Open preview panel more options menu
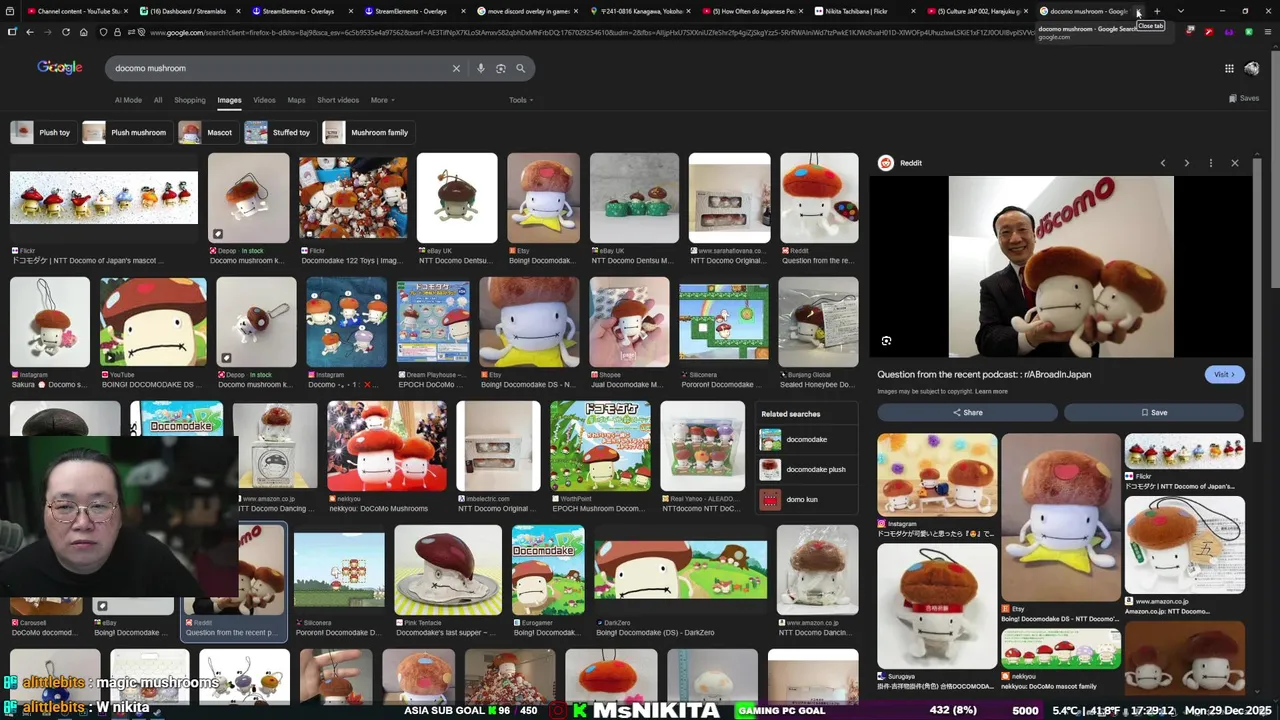 tap(1211, 163)
